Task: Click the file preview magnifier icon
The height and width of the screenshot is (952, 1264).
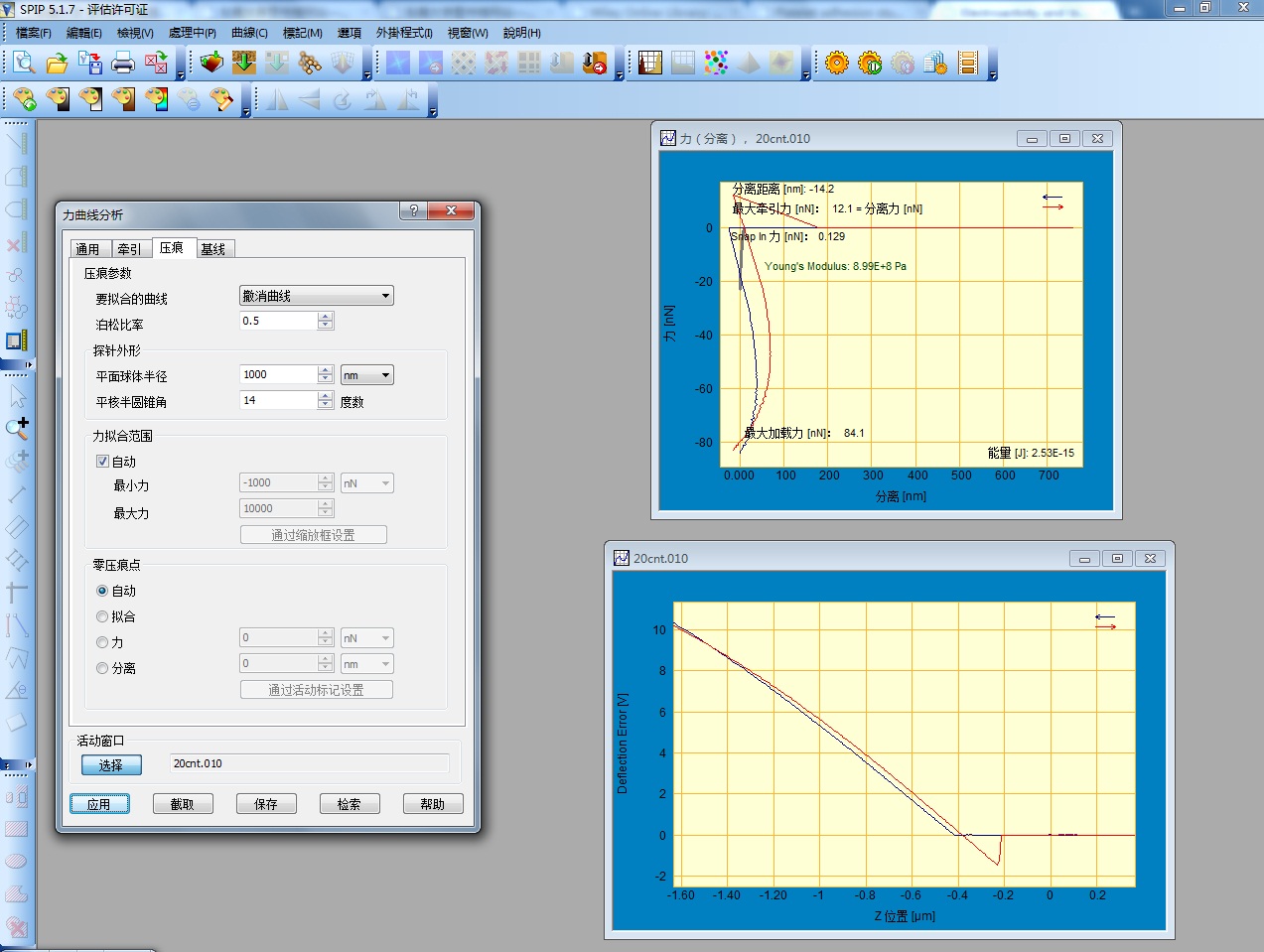Action: pyautogui.click(x=25, y=64)
